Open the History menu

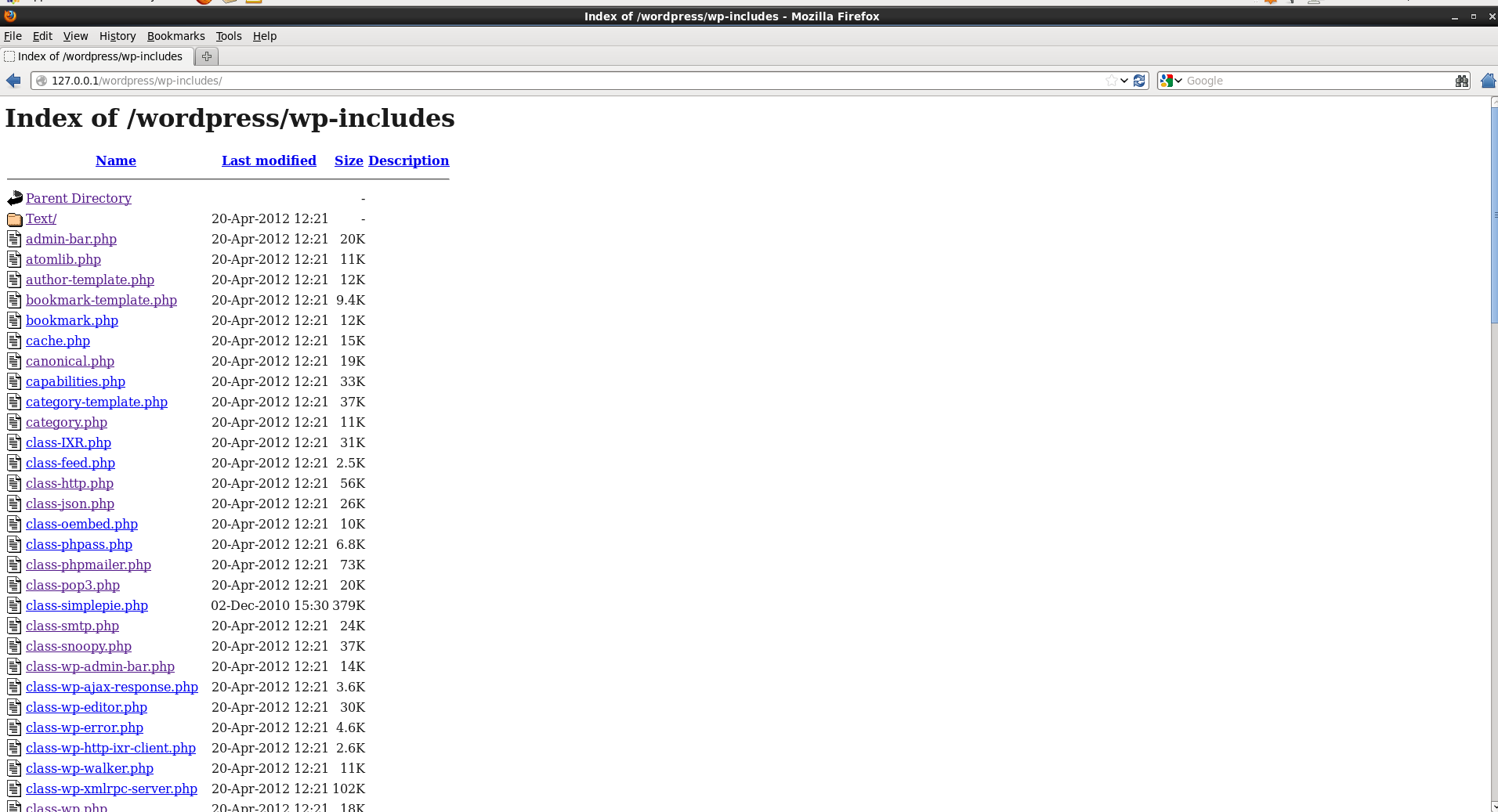click(118, 36)
